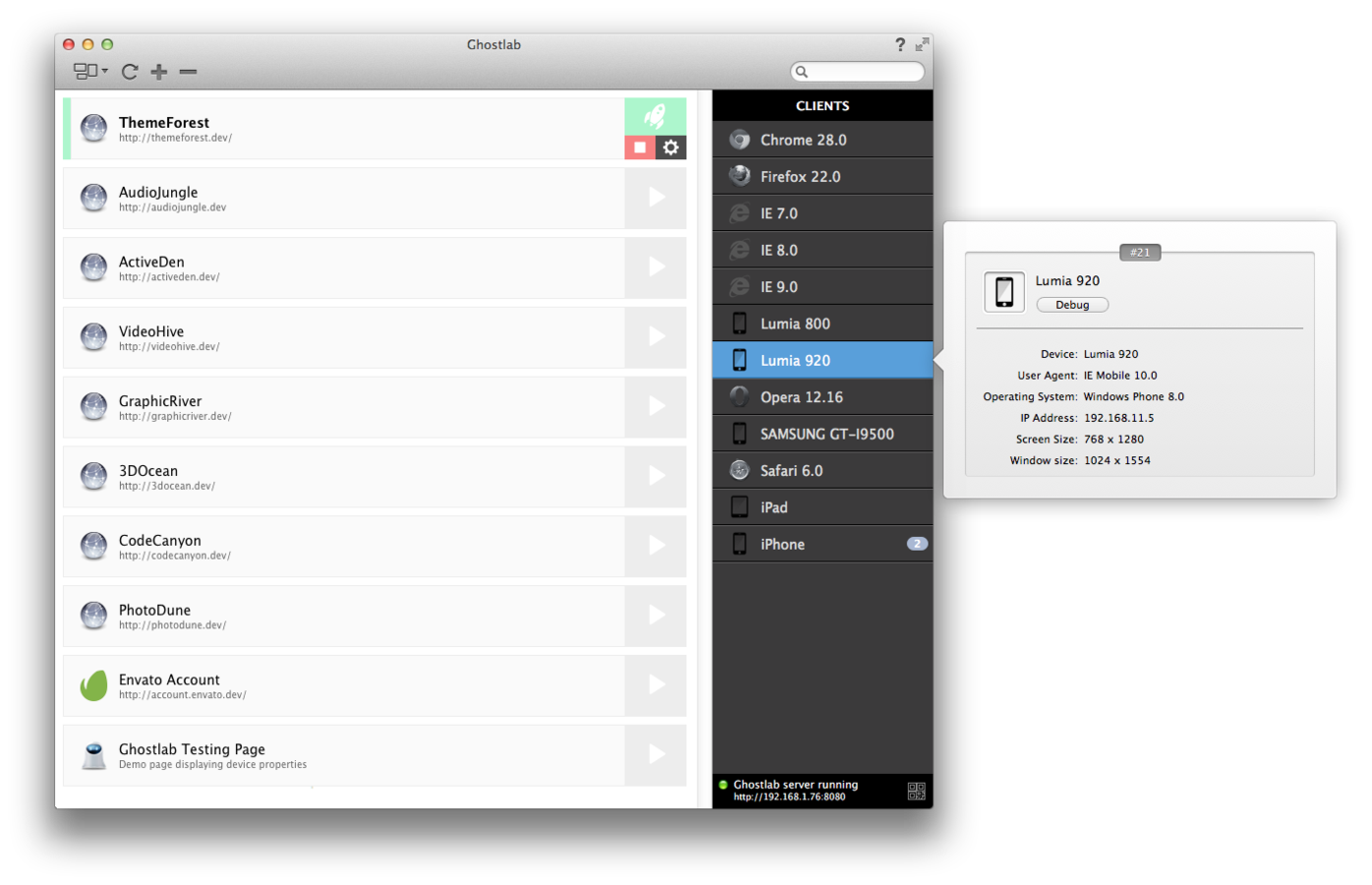Click the green server running indicator
Image resolution: width=1372 pixels, height=885 pixels.
point(723,785)
